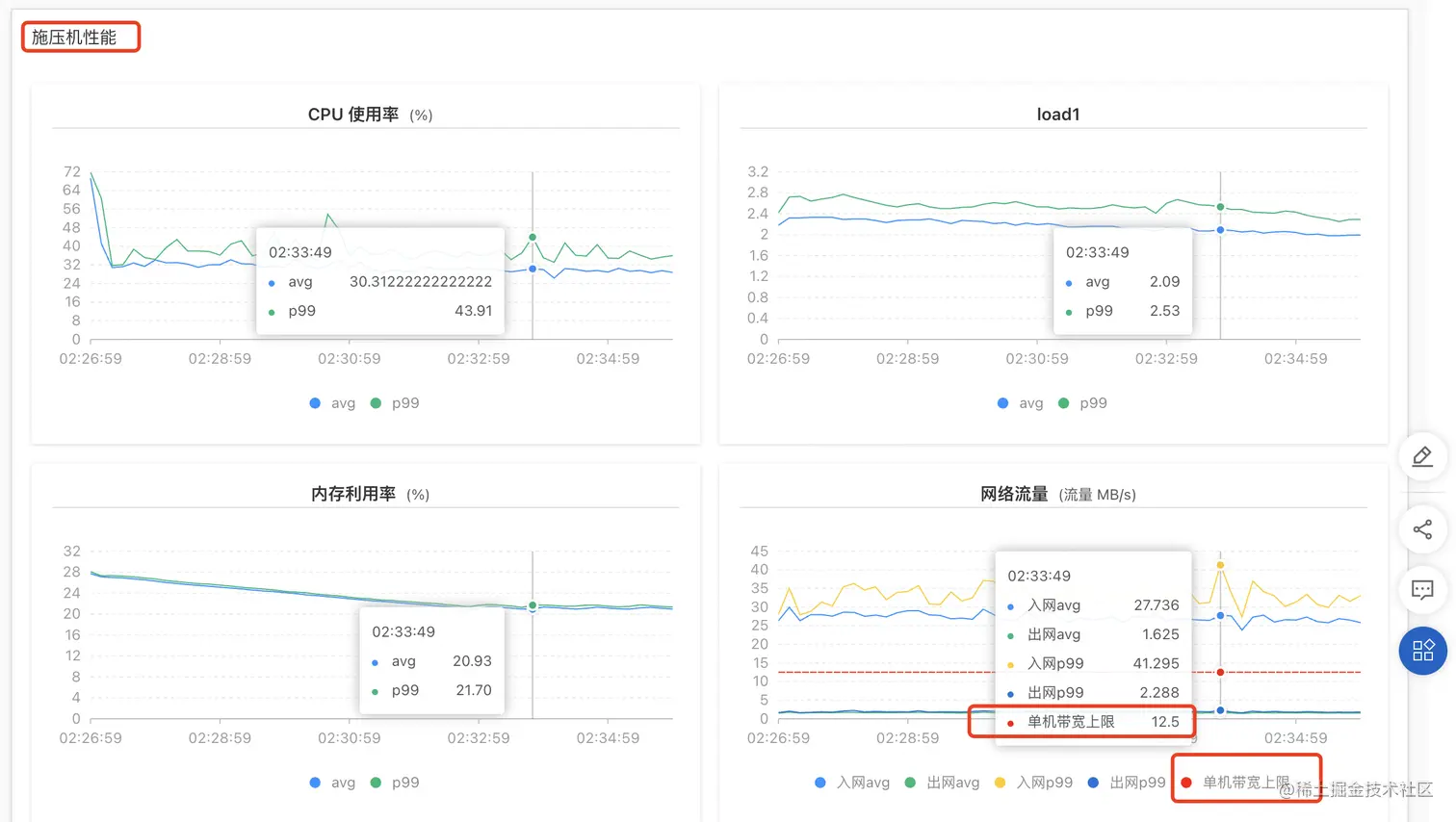Click the green p99 data point on load1 chart
This screenshot has width=1456, height=822.
[x=1220, y=207]
